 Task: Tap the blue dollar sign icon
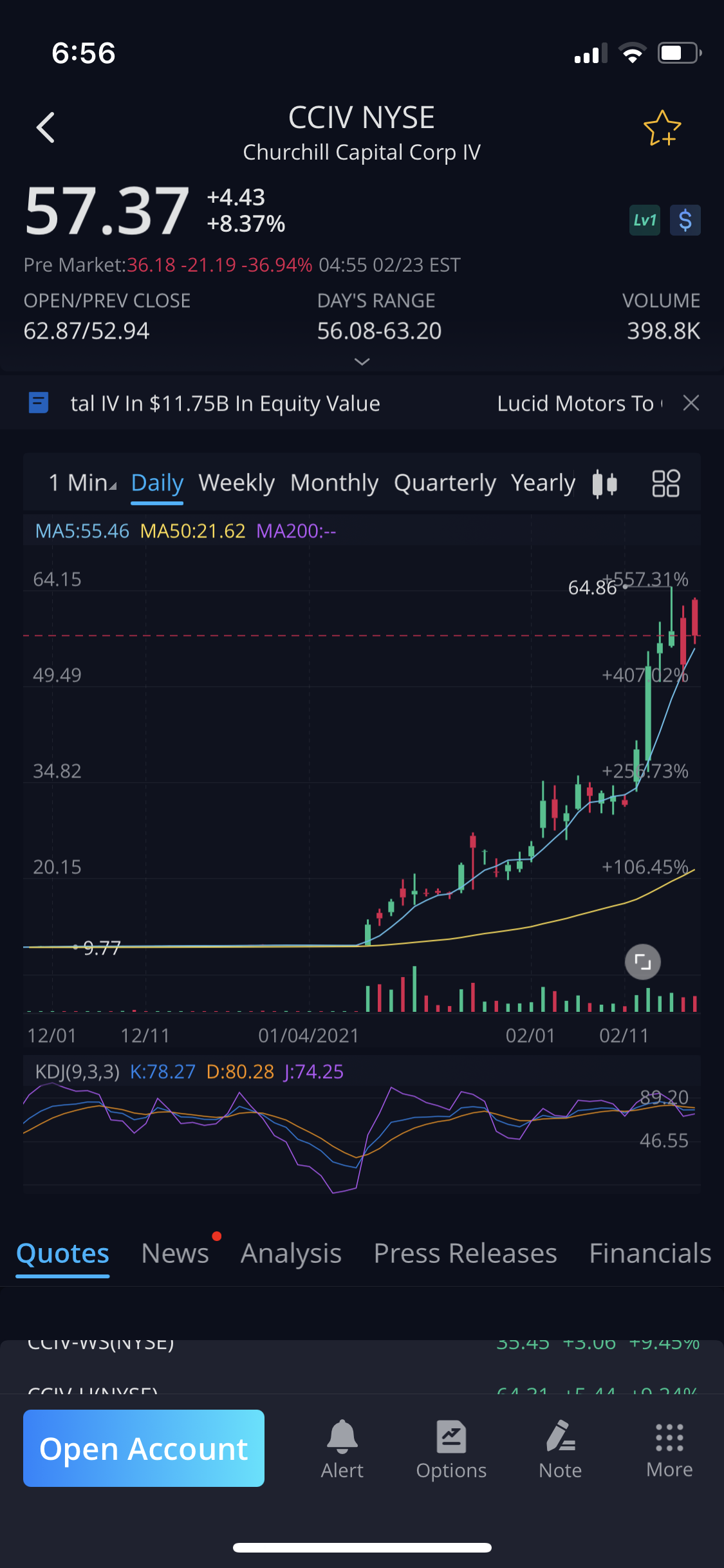685,221
